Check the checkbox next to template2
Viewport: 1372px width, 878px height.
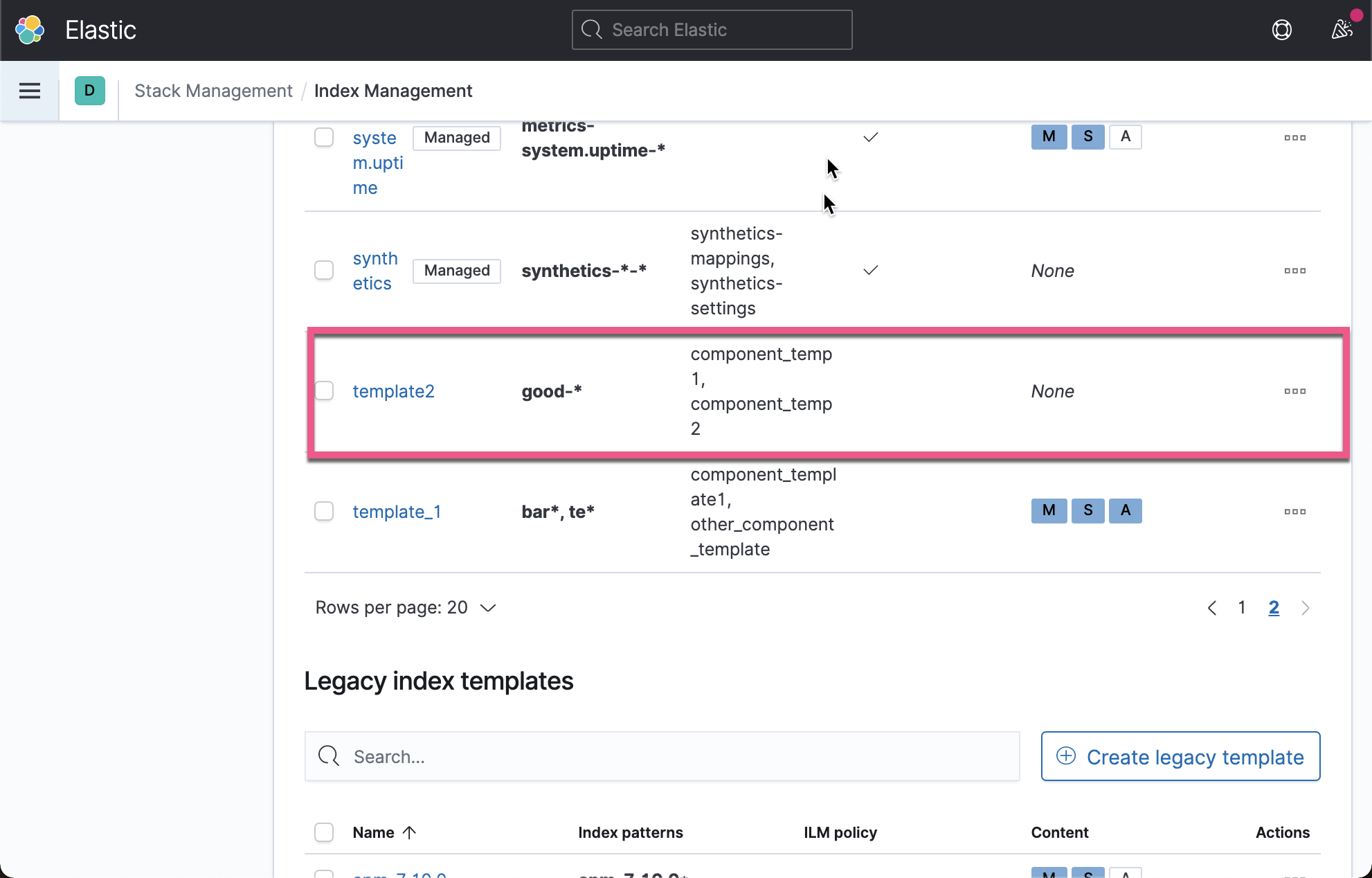click(x=323, y=391)
